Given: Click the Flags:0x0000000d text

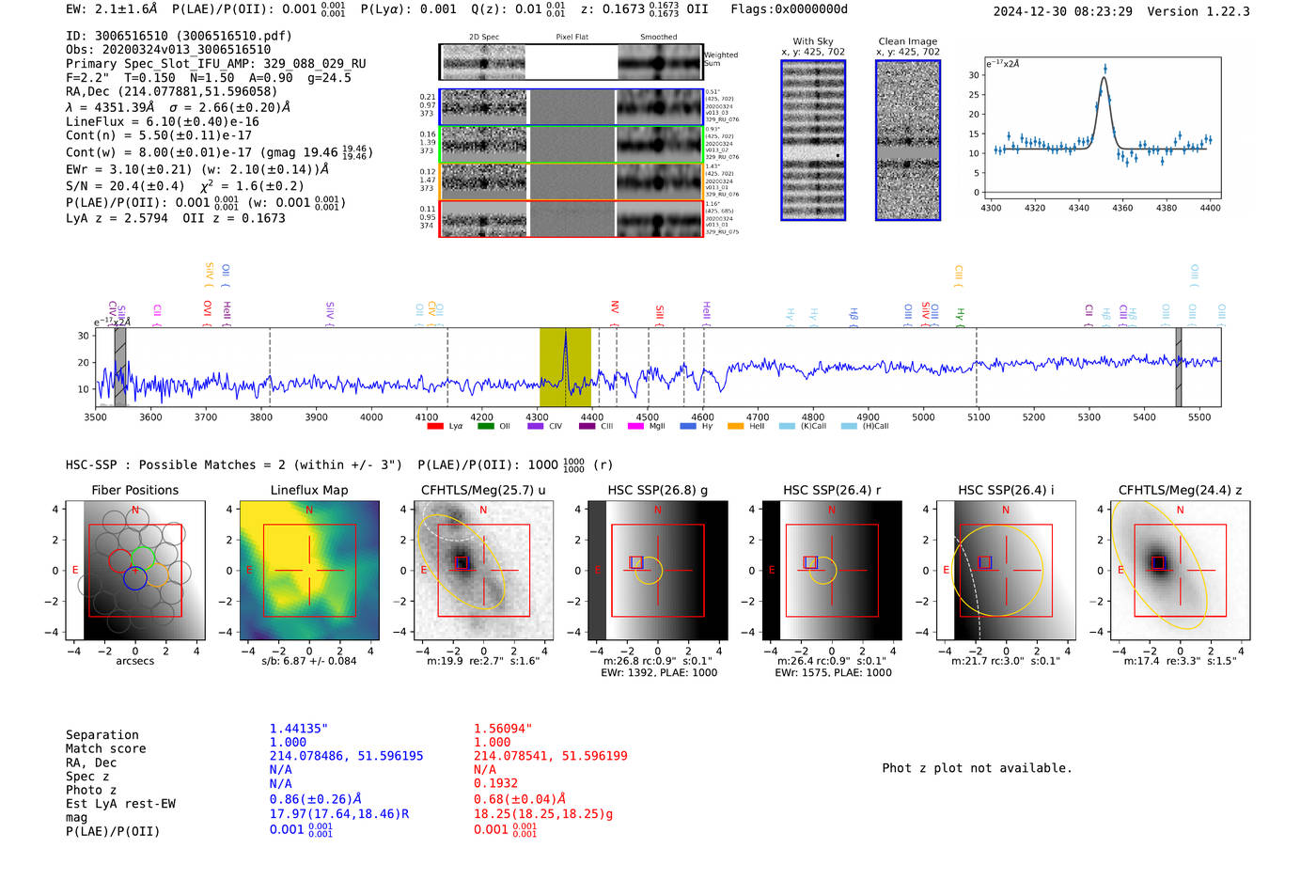Looking at the screenshot, I should point(790,9).
